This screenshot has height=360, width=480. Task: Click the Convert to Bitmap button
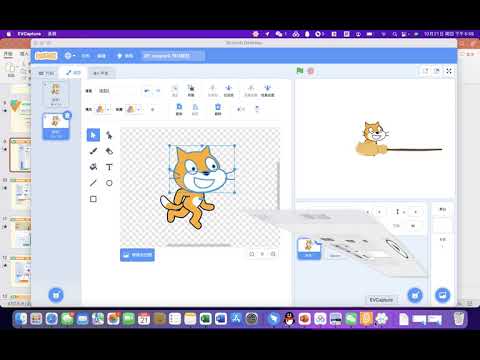pos(137,255)
